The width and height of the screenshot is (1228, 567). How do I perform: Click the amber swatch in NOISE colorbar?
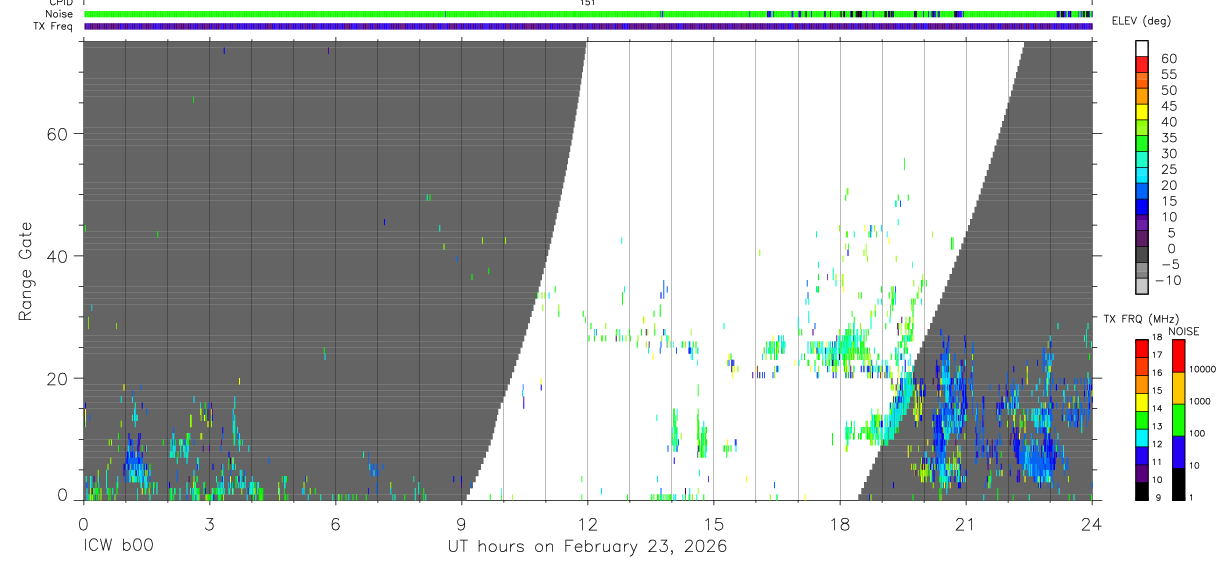[1179, 388]
